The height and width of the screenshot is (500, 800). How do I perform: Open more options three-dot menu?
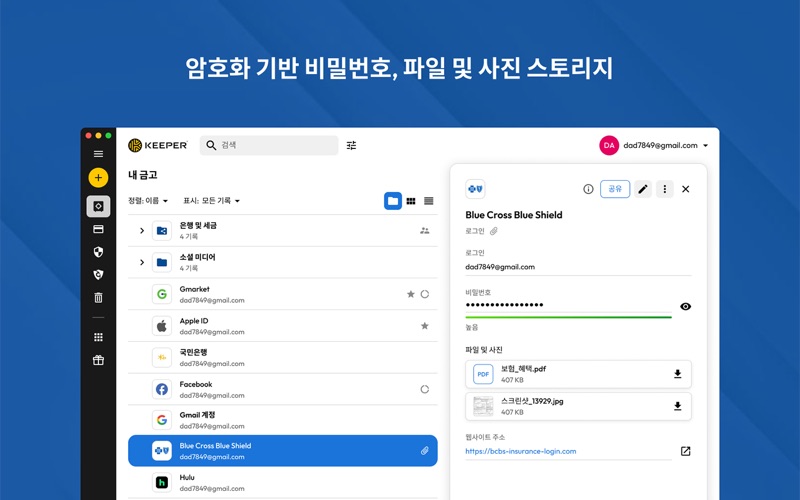pyautogui.click(x=664, y=189)
